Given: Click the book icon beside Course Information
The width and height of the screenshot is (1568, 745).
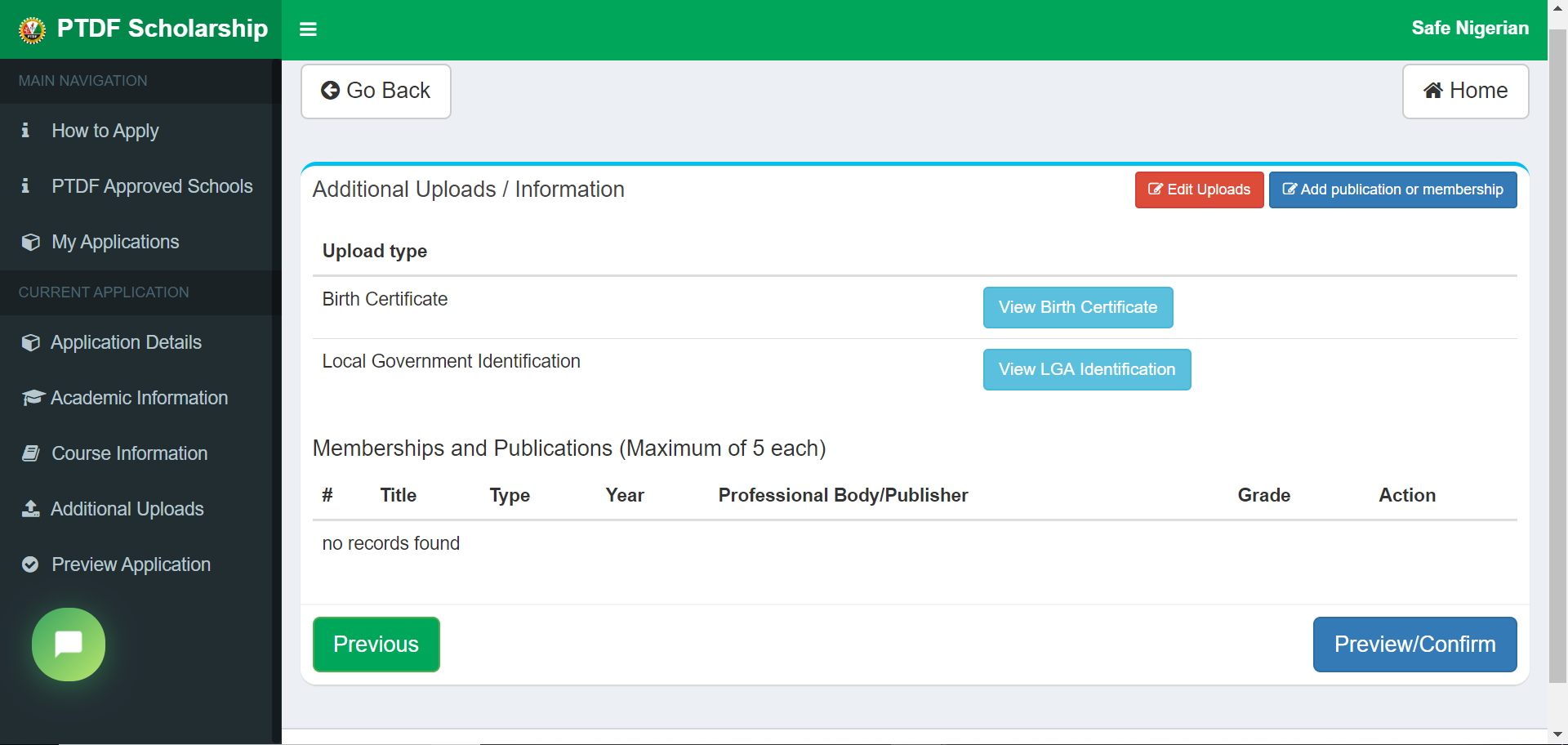Looking at the screenshot, I should pos(30,453).
